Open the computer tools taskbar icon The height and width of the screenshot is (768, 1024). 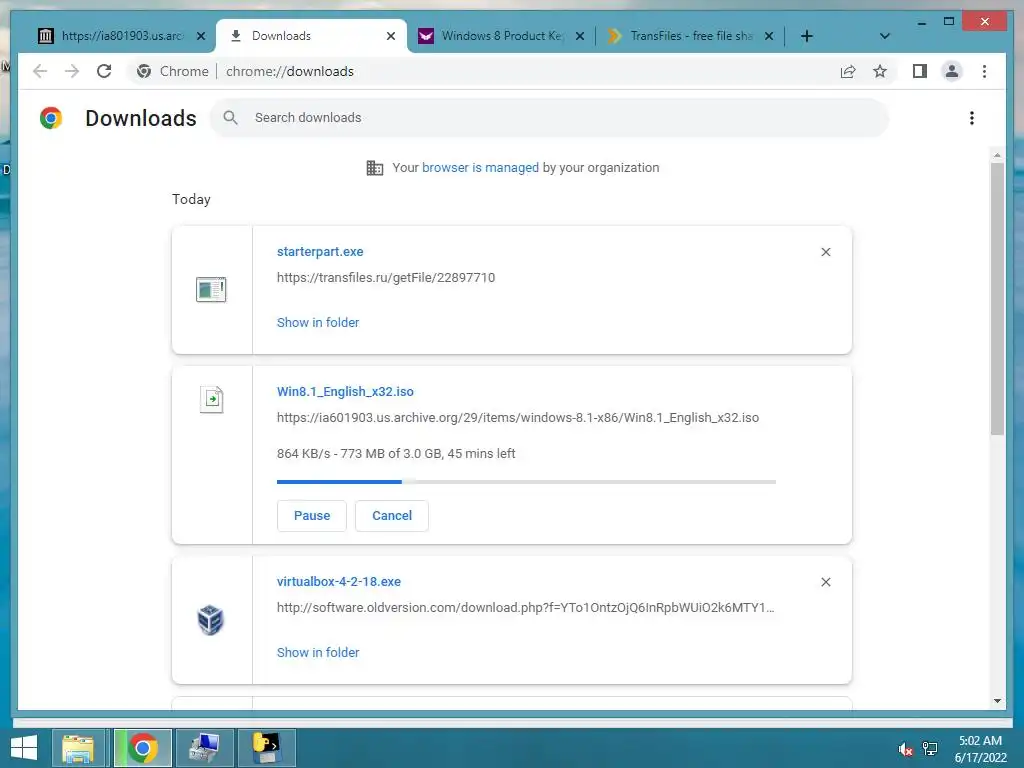(204, 748)
